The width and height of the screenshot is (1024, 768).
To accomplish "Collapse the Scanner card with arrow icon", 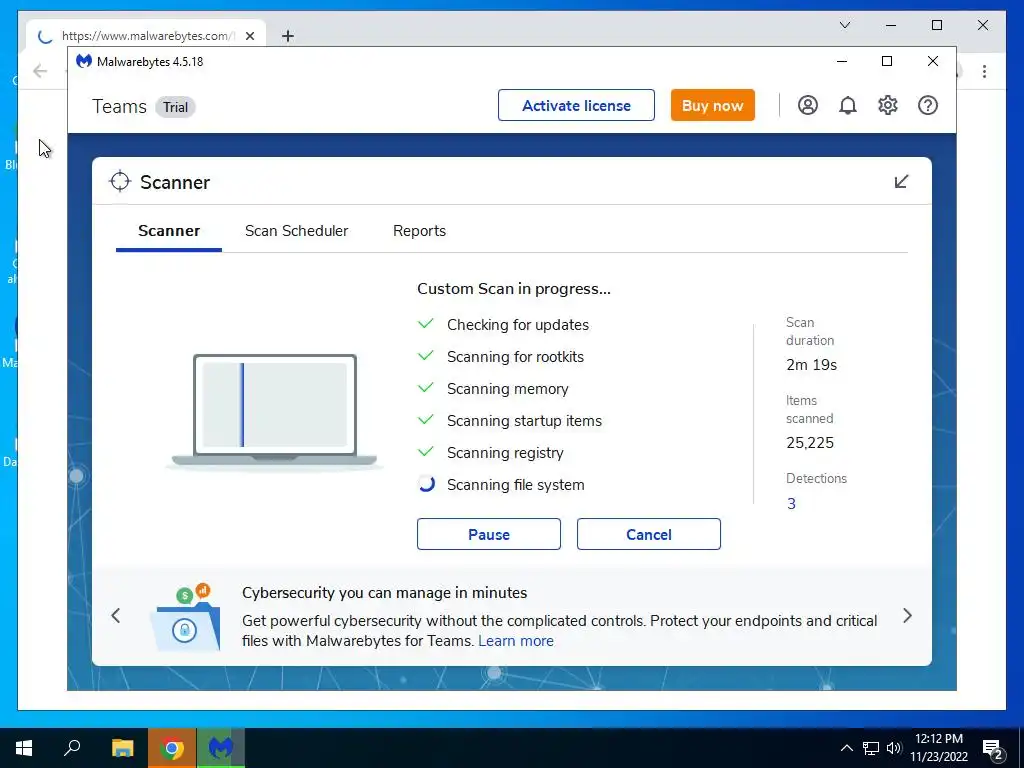I will 901,182.
